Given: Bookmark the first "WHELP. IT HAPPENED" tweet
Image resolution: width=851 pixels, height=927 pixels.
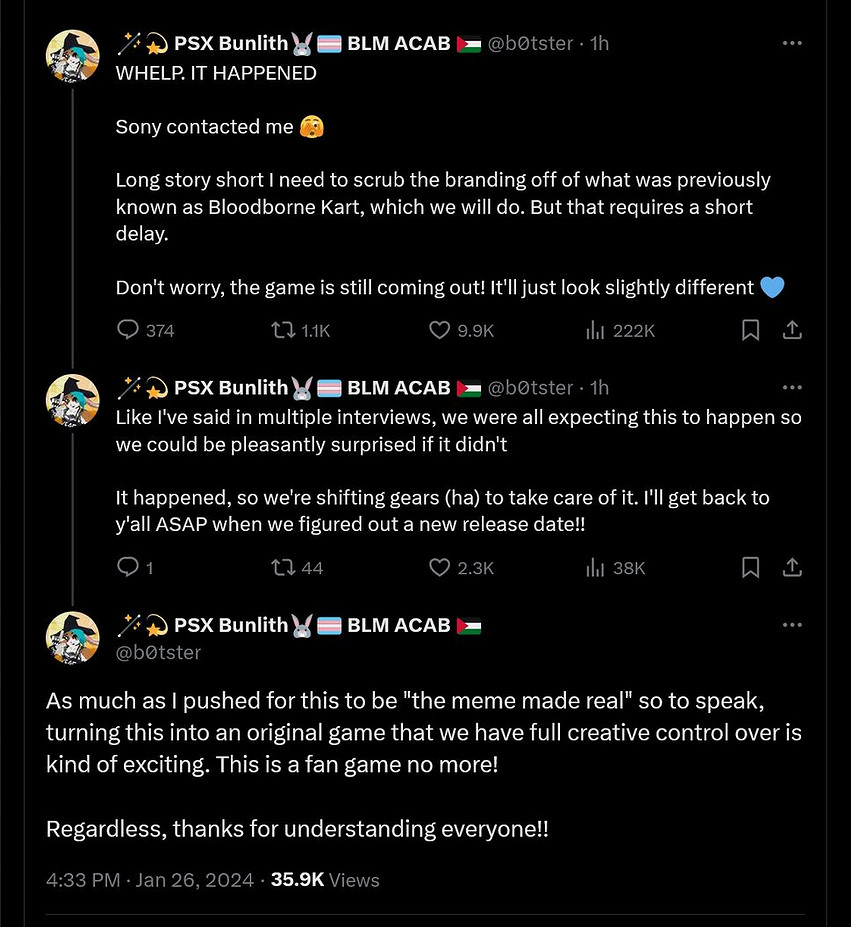Looking at the screenshot, I should pos(750,330).
